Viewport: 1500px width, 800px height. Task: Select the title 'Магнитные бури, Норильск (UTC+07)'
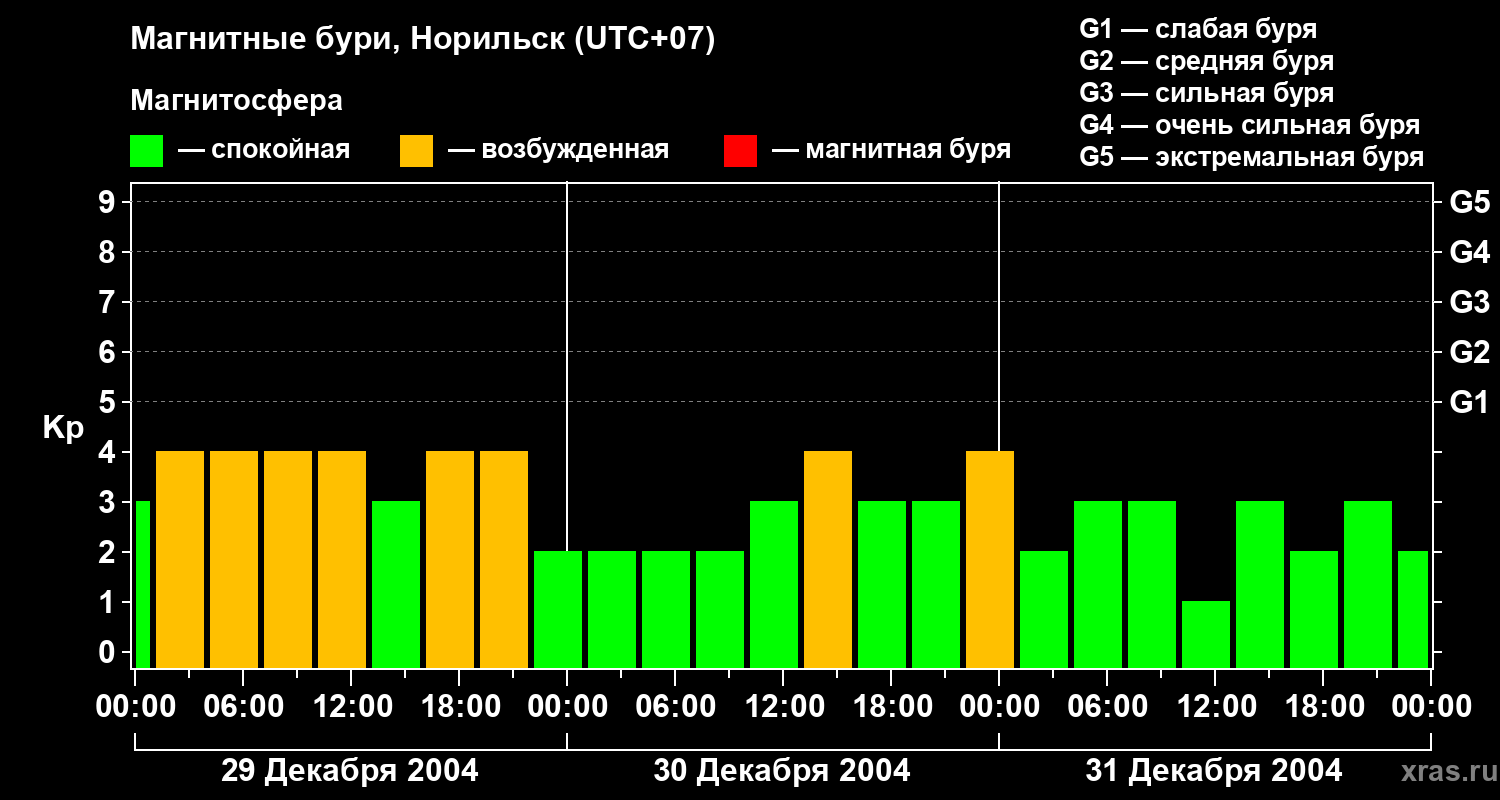pyautogui.click(x=423, y=41)
